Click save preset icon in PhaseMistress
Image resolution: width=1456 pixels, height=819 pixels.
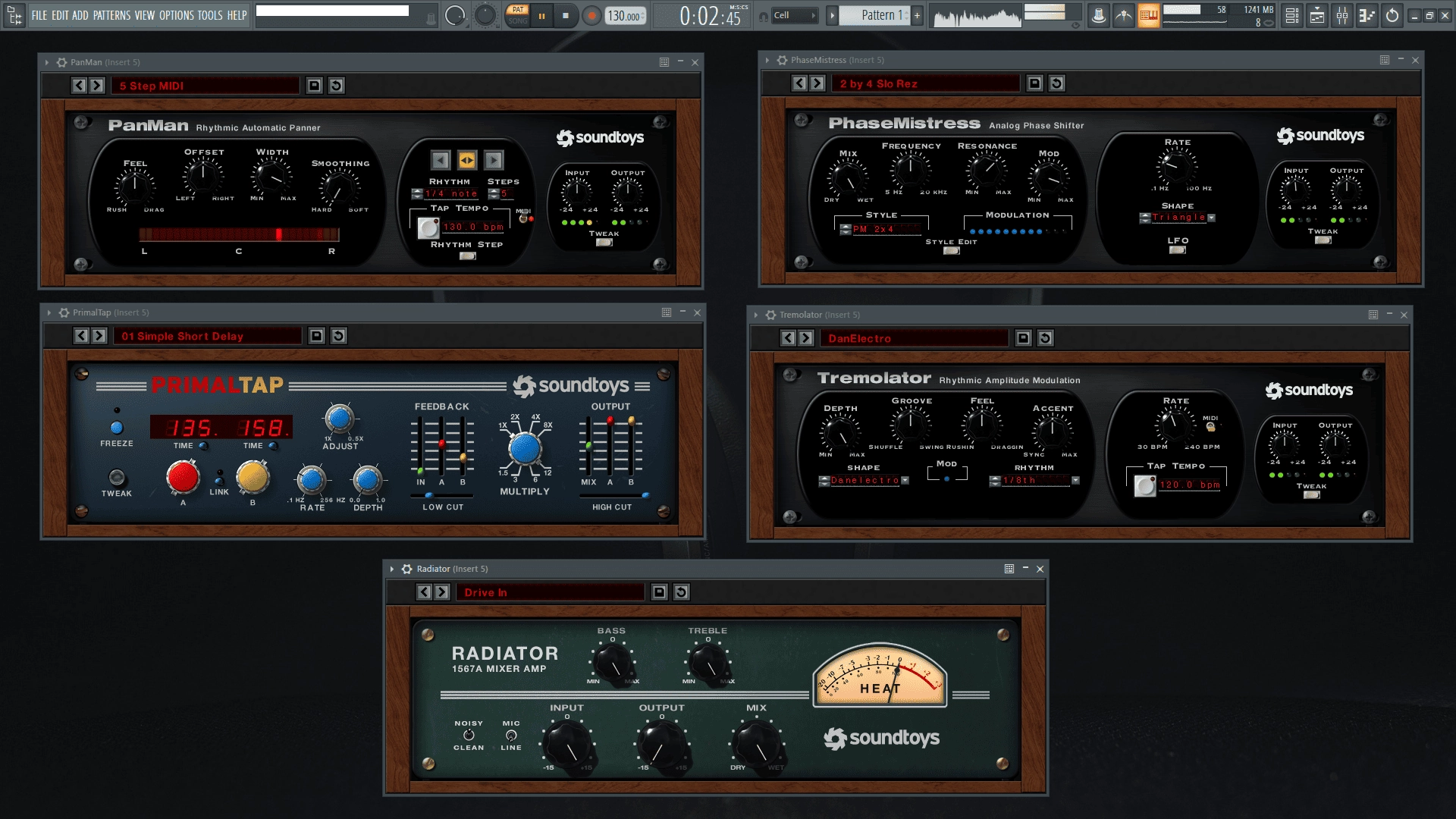[x=1034, y=83]
